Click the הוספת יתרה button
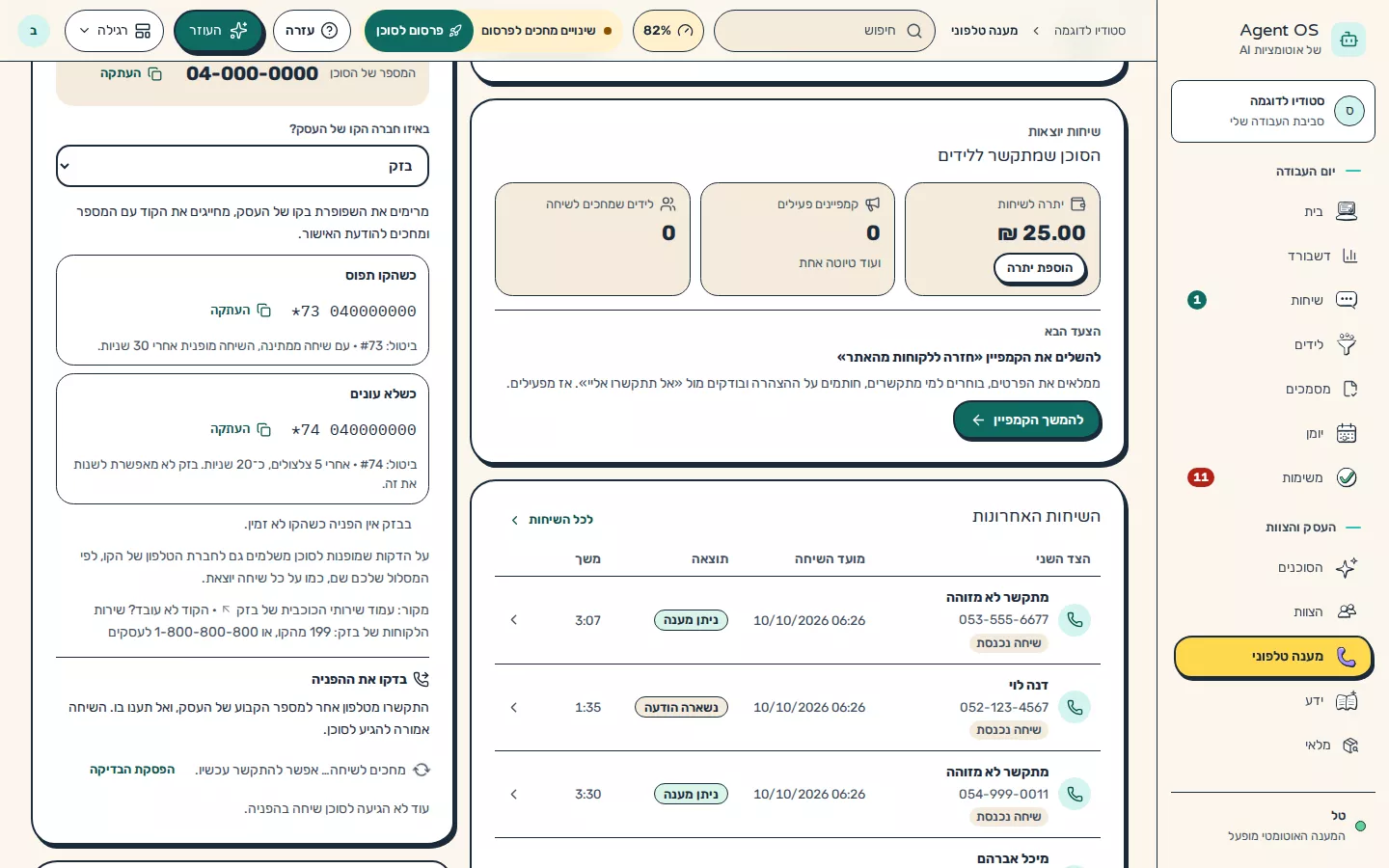Viewport: 1389px width, 868px height. coord(1040,268)
